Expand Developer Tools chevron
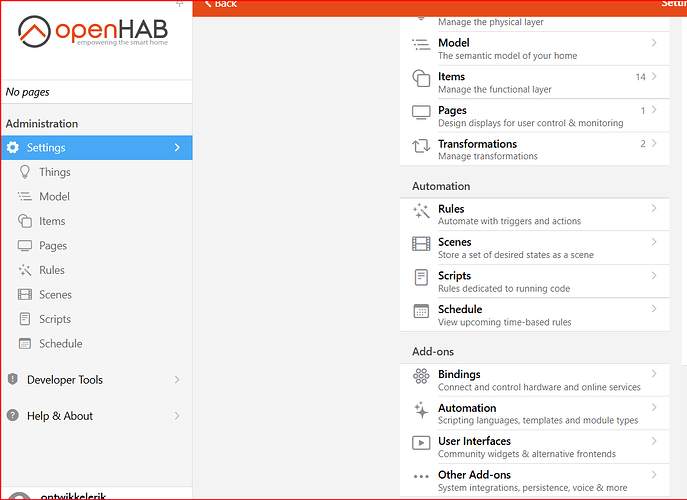 point(177,379)
